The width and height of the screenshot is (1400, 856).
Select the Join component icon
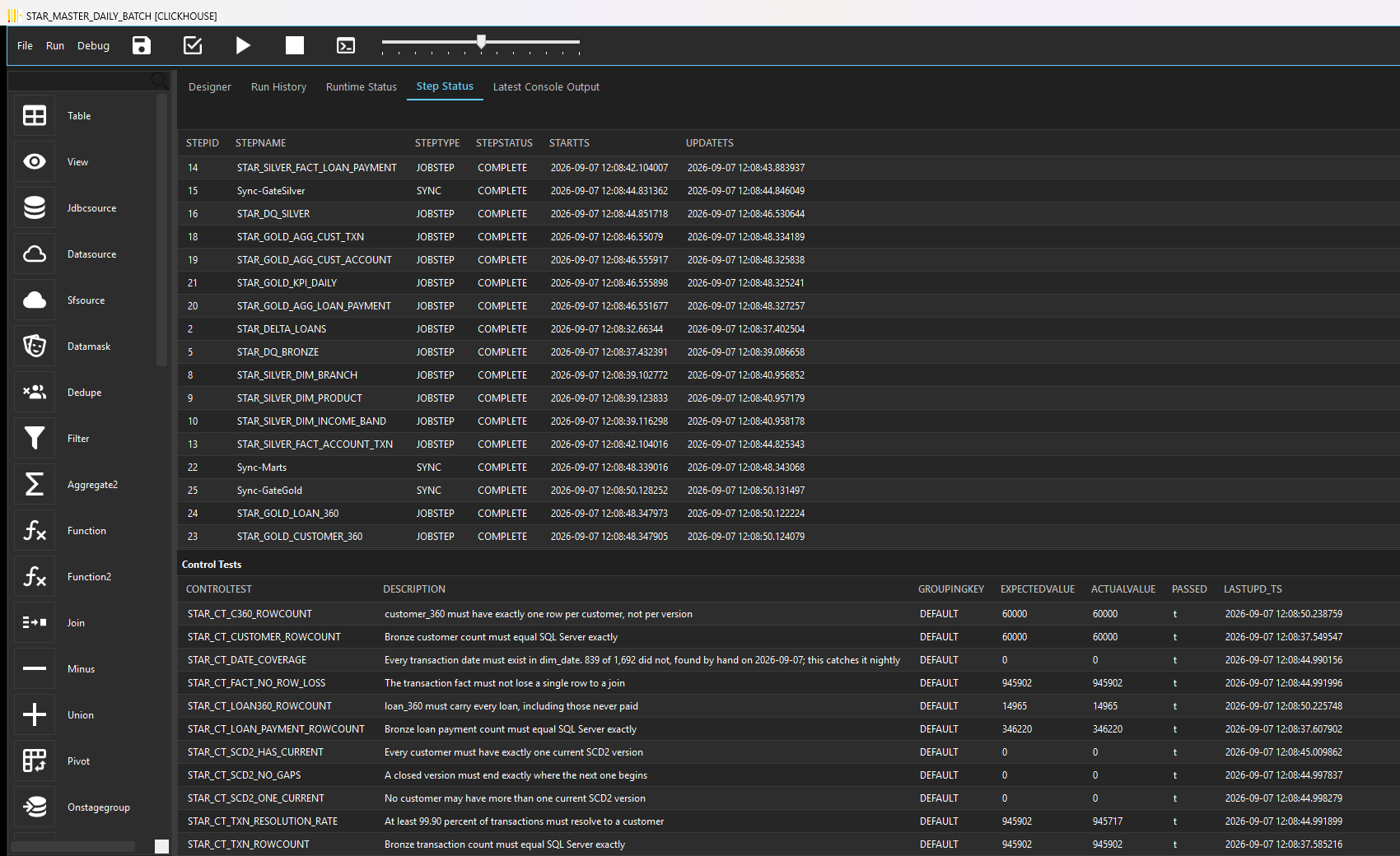point(35,623)
